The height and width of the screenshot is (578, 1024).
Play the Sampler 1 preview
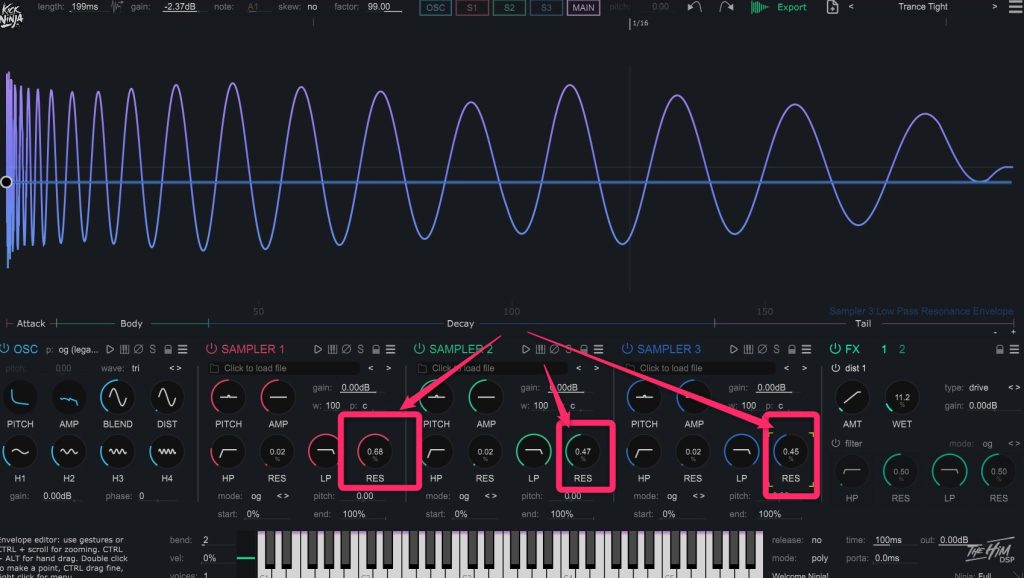tap(318, 349)
